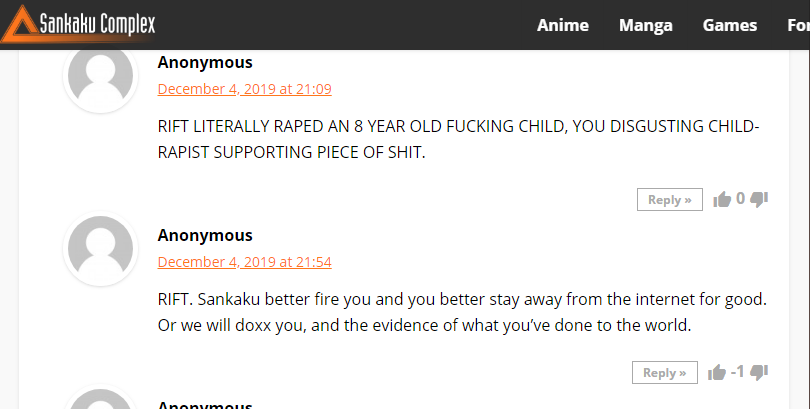
Task: Click the vote score -1 on the second comment
Action: [x=737, y=371]
